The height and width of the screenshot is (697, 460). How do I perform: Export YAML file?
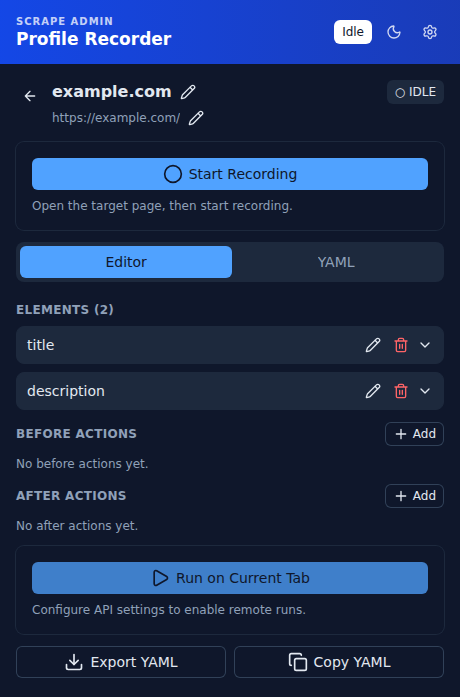point(121,662)
